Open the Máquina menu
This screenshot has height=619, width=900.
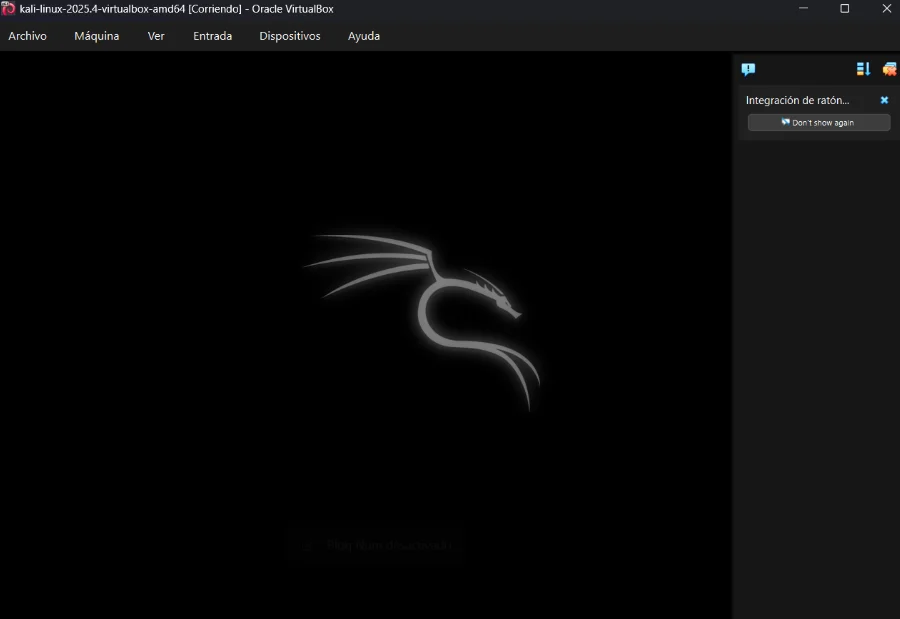point(96,36)
